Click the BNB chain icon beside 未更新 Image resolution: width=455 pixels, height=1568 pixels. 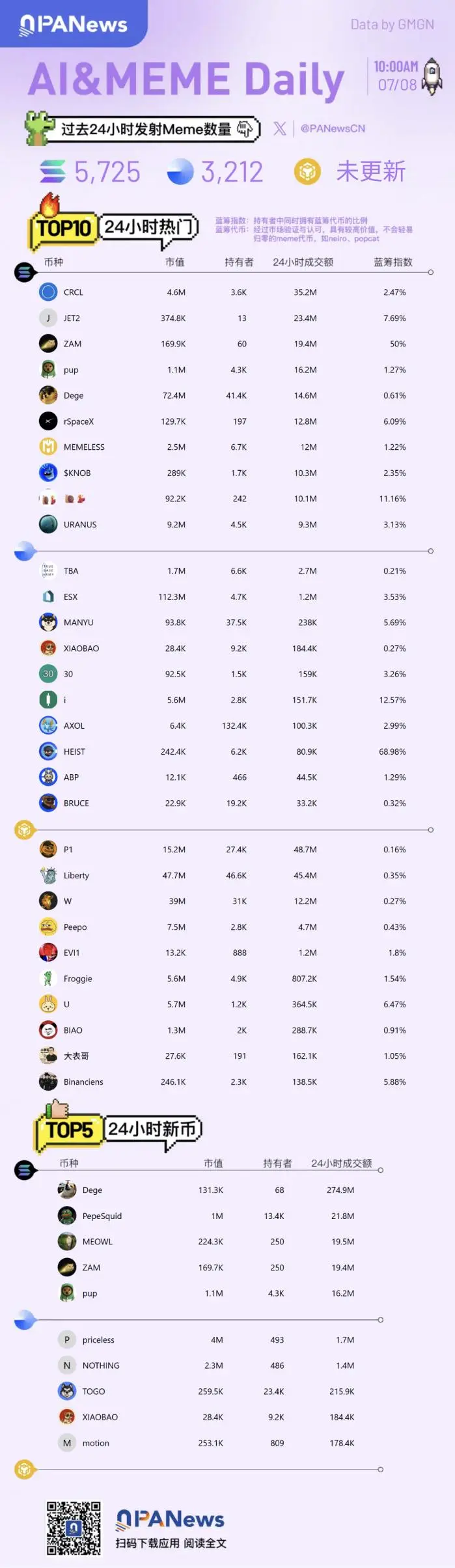pyautogui.click(x=307, y=172)
